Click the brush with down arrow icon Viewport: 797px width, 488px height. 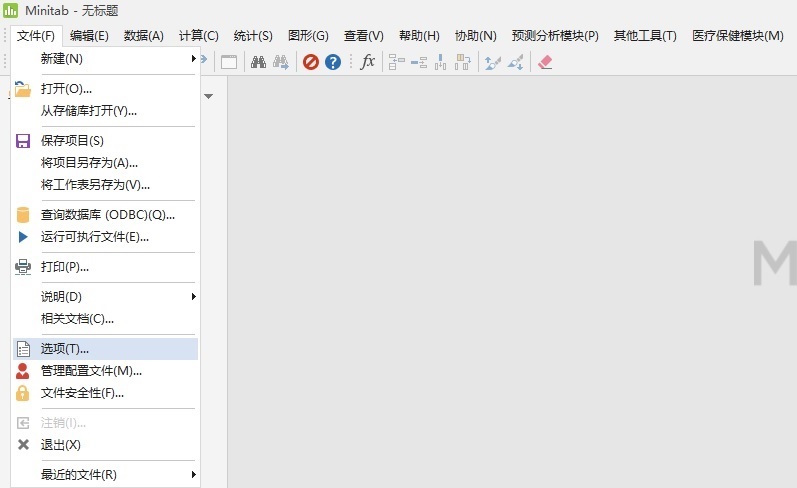[x=515, y=63]
